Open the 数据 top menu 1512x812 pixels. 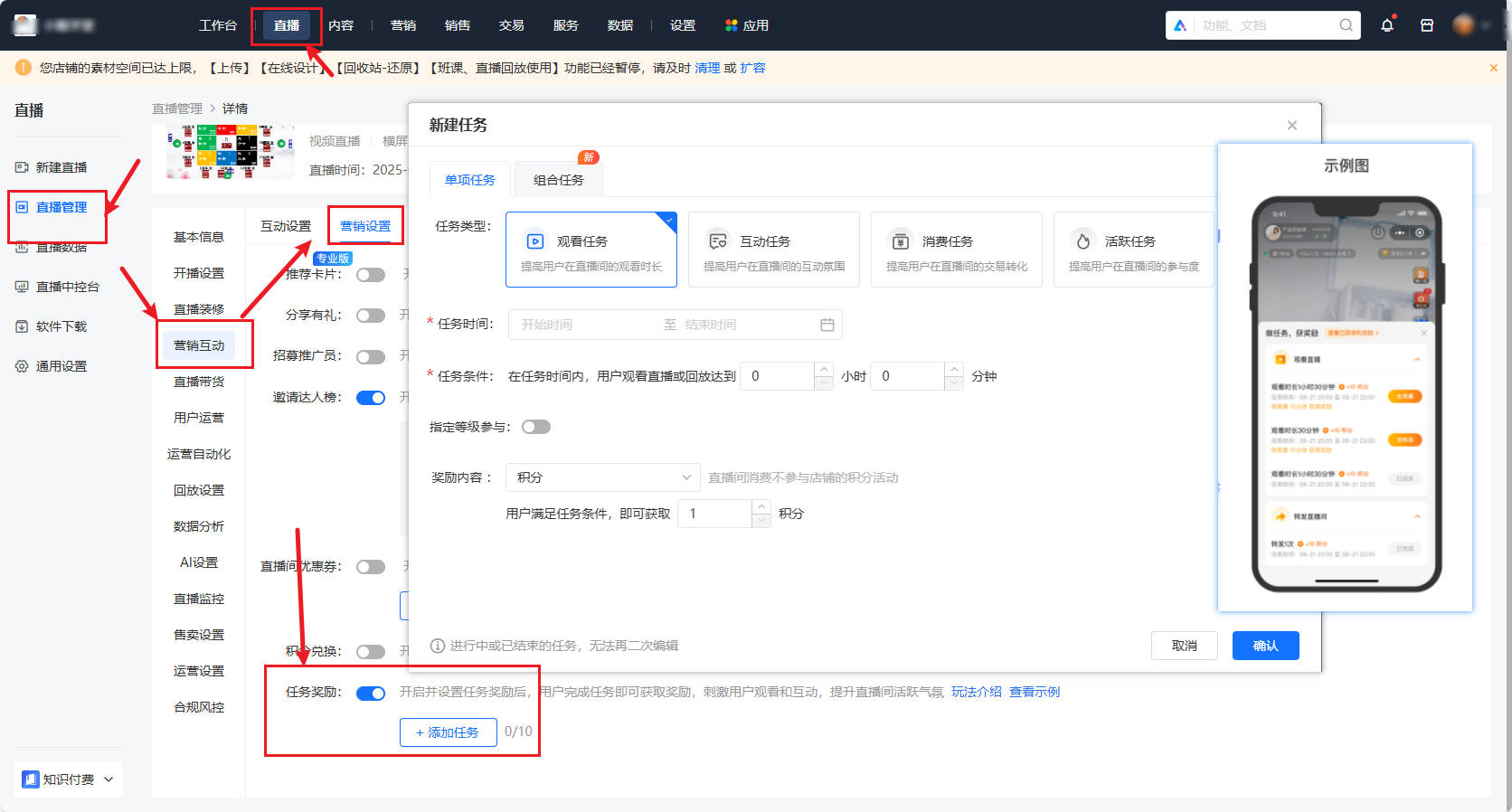(619, 25)
